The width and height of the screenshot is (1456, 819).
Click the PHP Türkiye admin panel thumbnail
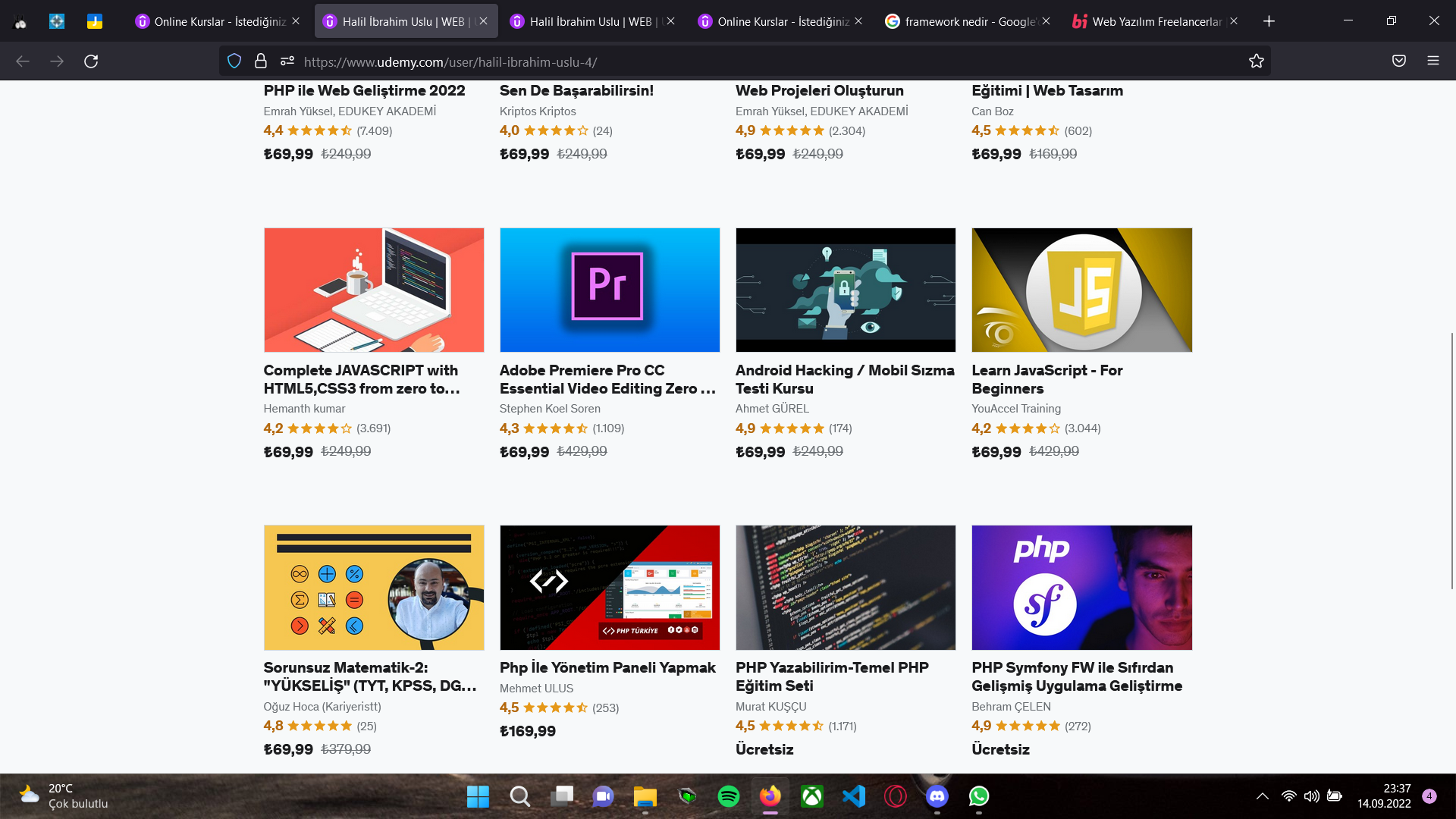click(x=610, y=588)
